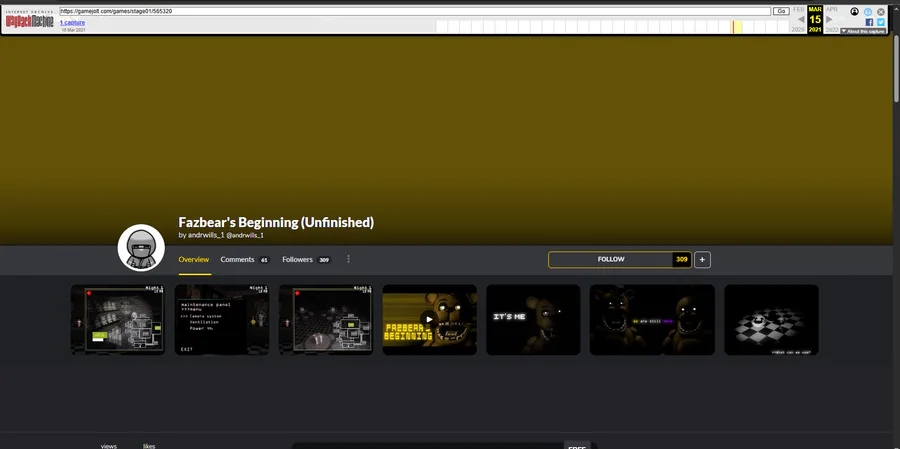900x449 pixels.
Task: Click the Wayback Machine logo
Action: click(29, 19)
